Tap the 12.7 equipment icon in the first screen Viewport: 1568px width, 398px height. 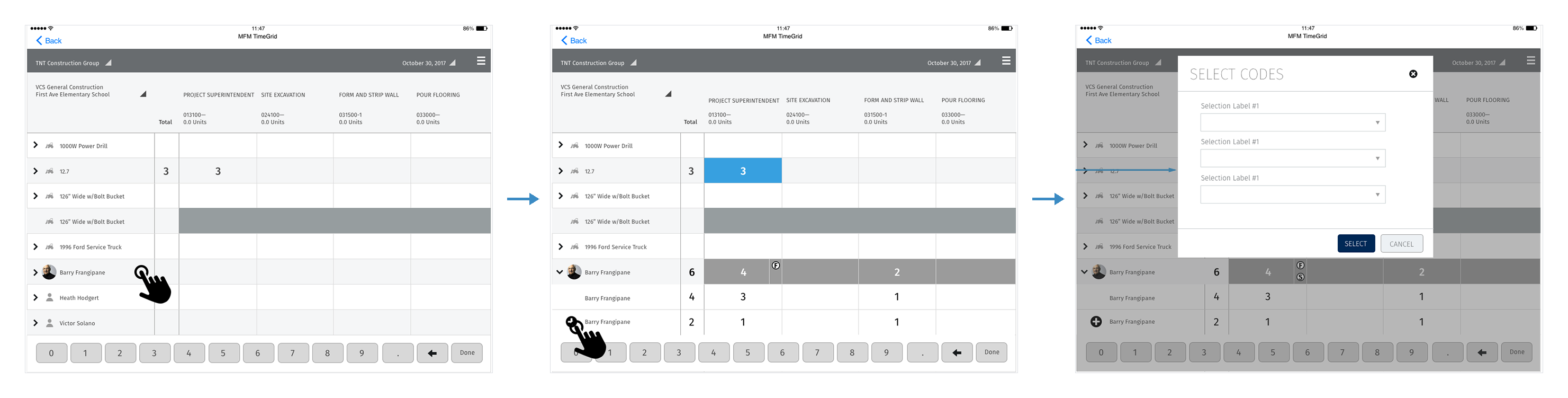pyautogui.click(x=49, y=171)
